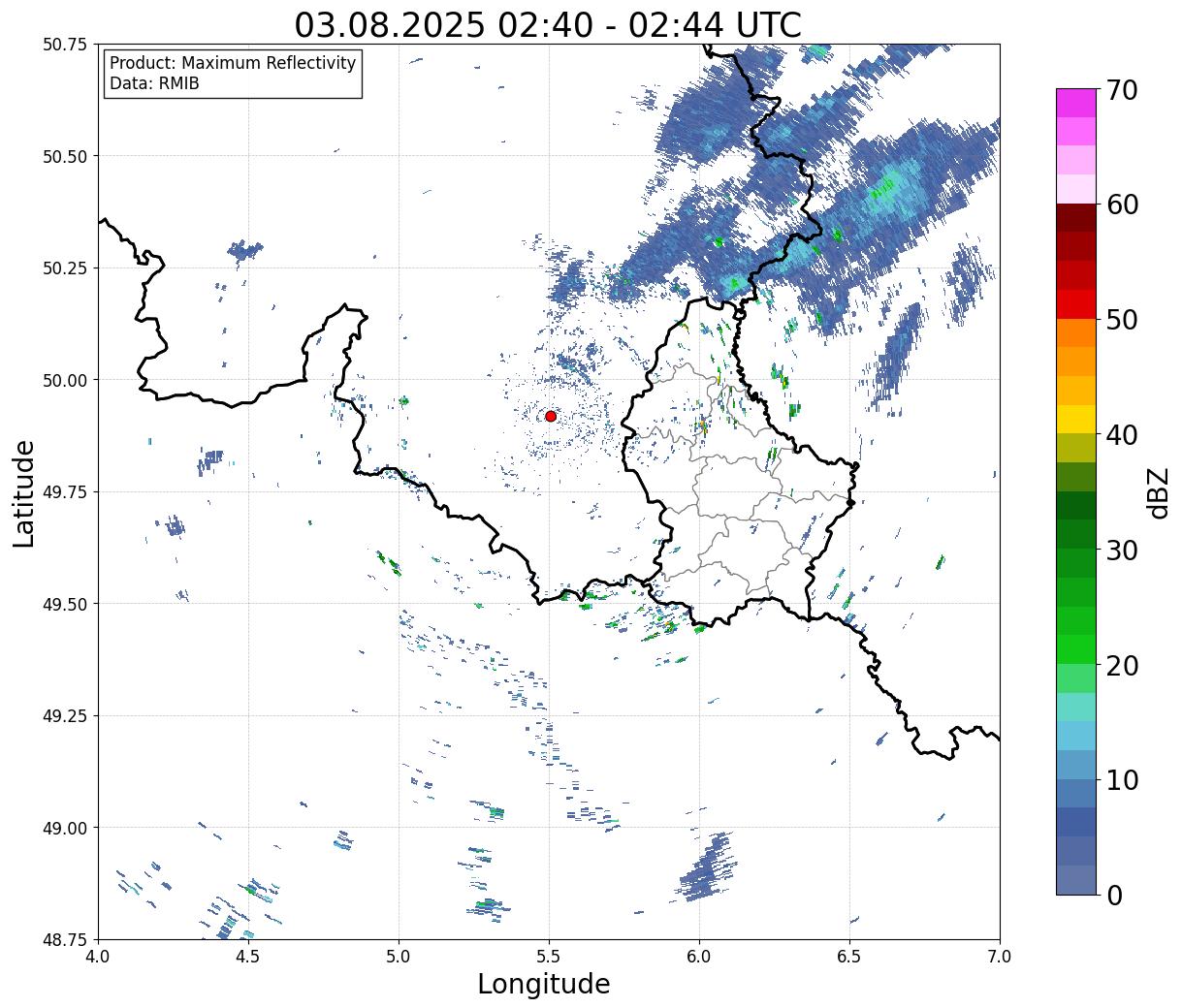The height and width of the screenshot is (1008, 1182).
Task: Click the colorbar tick label 0
Action: pos(1113,896)
